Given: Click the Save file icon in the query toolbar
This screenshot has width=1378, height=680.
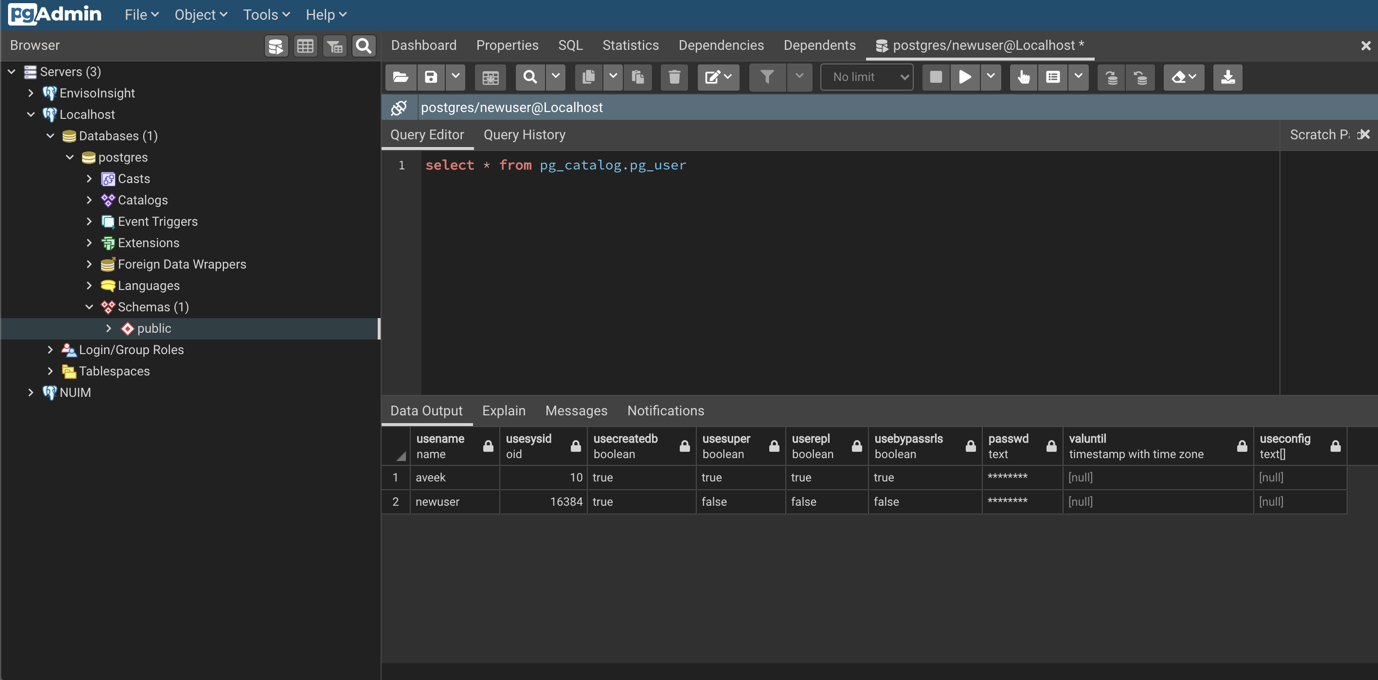Looking at the screenshot, I should (x=430, y=77).
